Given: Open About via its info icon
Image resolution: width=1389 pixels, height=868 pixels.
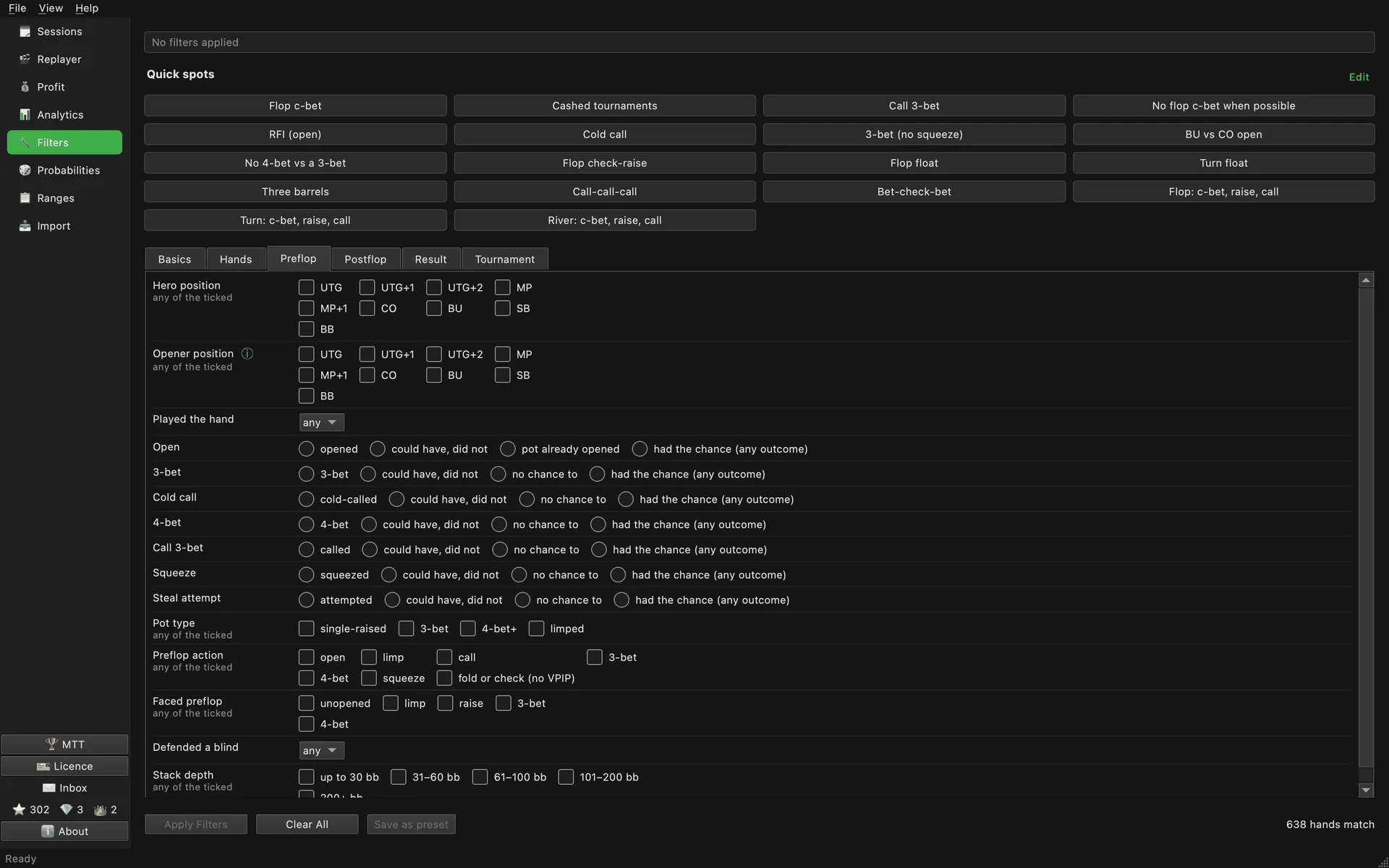Looking at the screenshot, I should pos(48,831).
